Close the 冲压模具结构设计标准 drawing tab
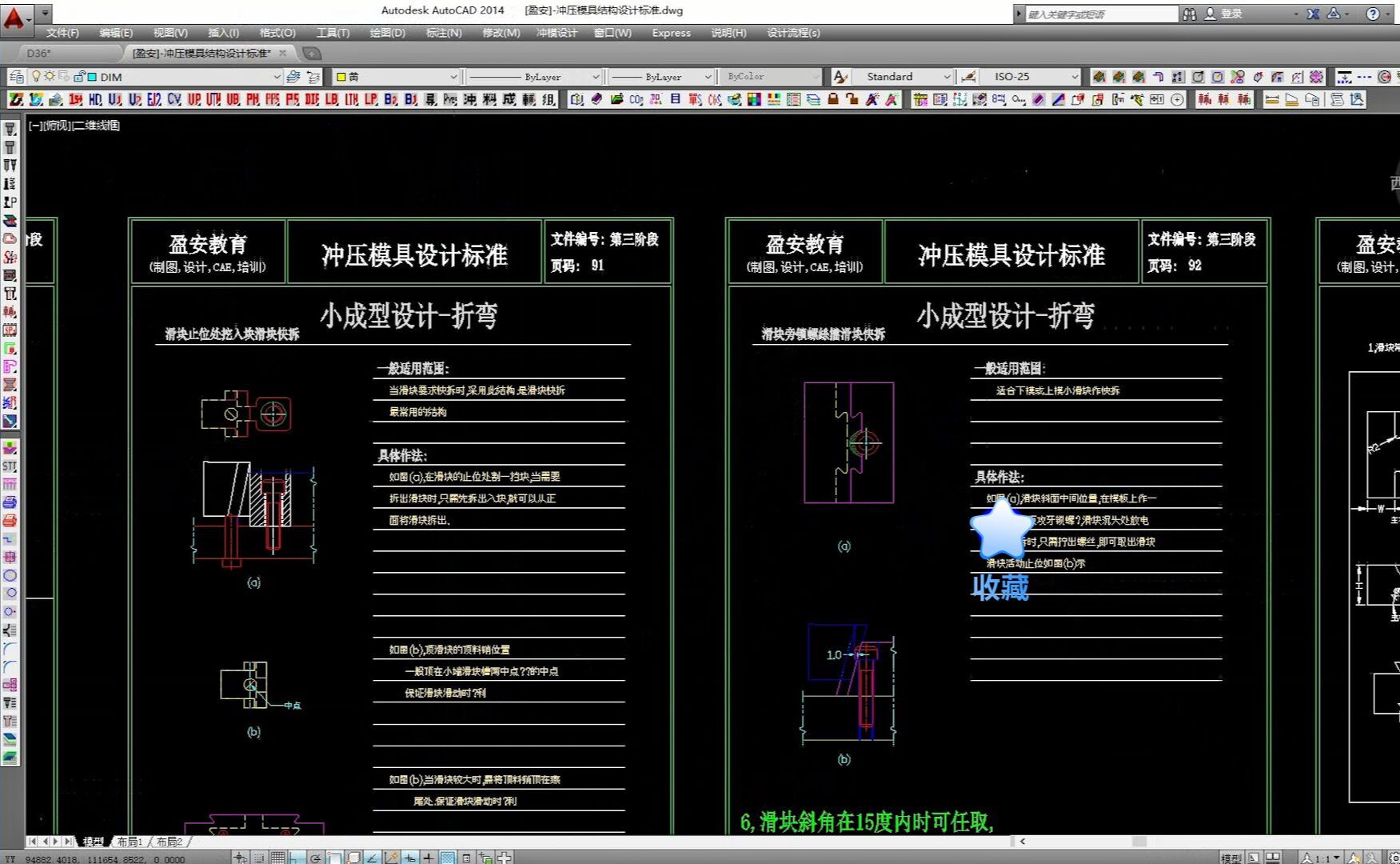The width and height of the screenshot is (1400, 864). pos(282,54)
